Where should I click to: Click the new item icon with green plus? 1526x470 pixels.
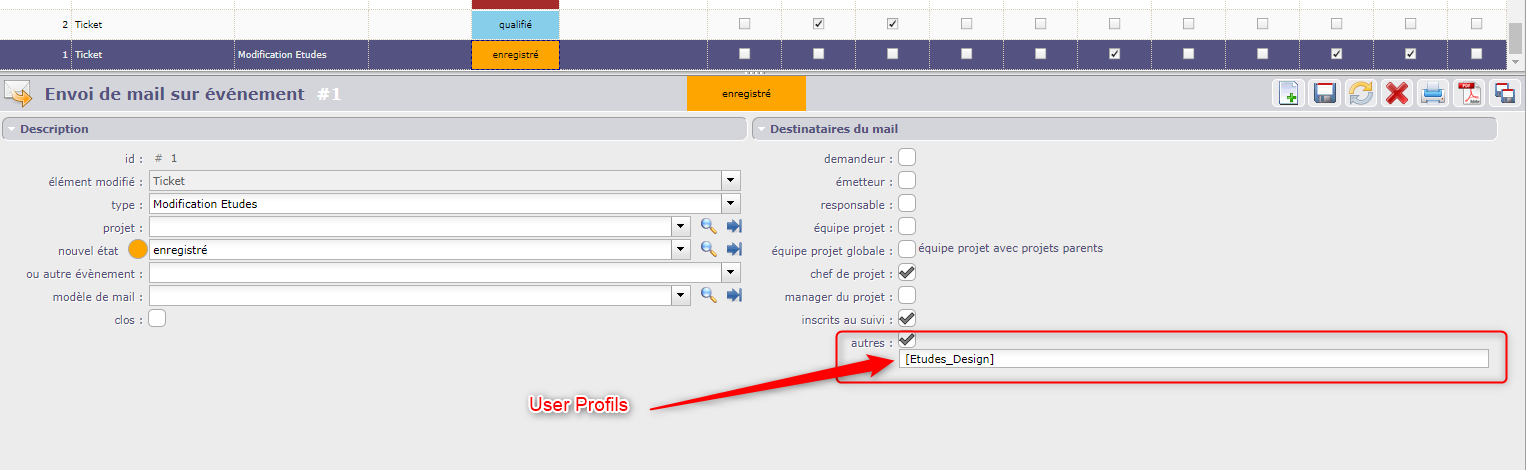[1289, 94]
